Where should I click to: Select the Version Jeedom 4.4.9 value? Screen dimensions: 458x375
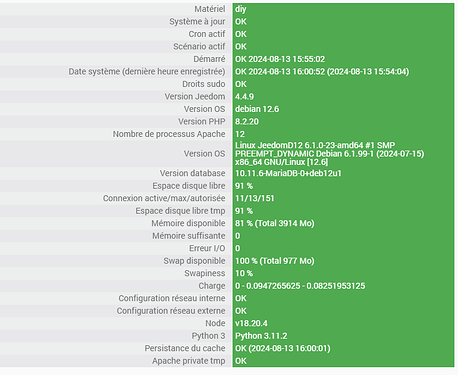[x=244, y=97]
